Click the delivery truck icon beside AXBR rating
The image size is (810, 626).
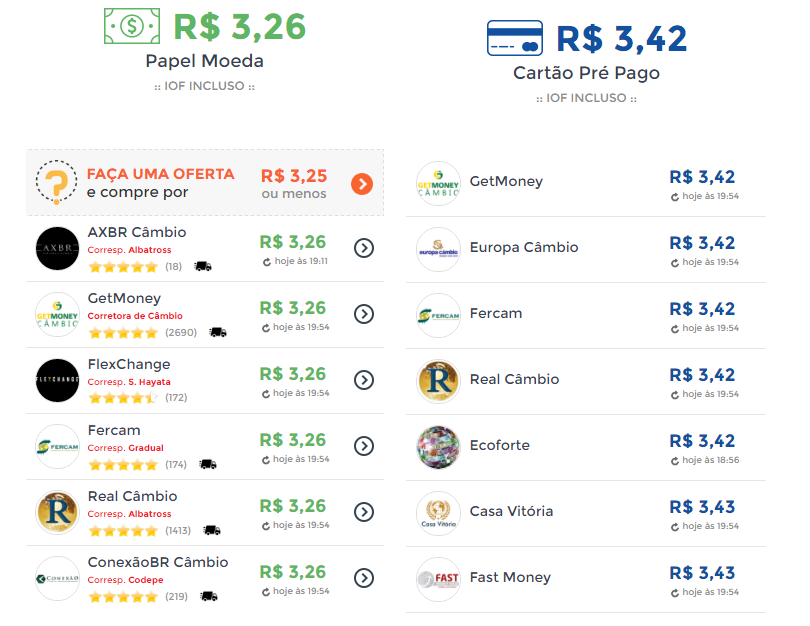203,266
